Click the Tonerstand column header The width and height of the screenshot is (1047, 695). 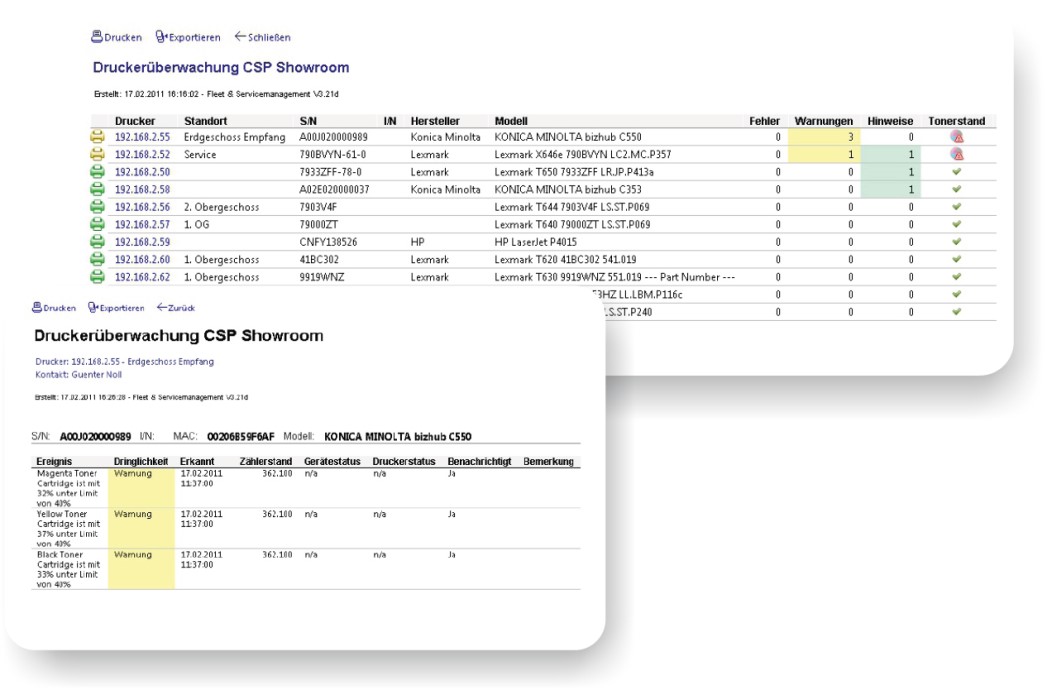[x=956, y=121]
